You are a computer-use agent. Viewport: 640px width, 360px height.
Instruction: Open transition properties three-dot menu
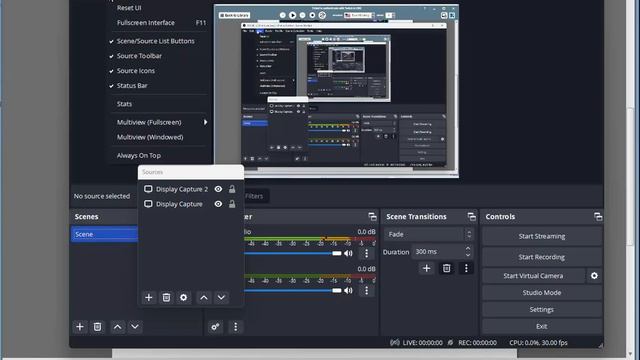tap(466, 268)
